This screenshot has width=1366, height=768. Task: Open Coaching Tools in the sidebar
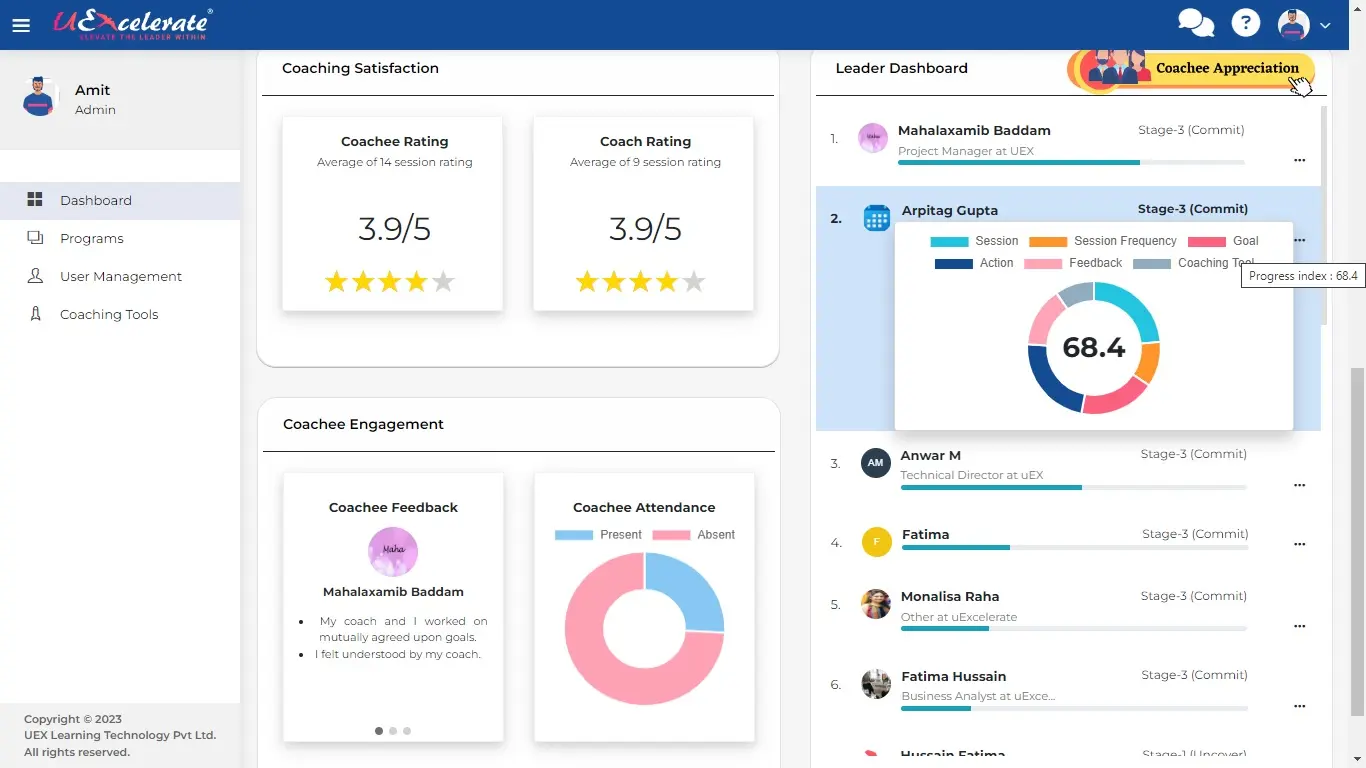pyautogui.click(x=108, y=314)
